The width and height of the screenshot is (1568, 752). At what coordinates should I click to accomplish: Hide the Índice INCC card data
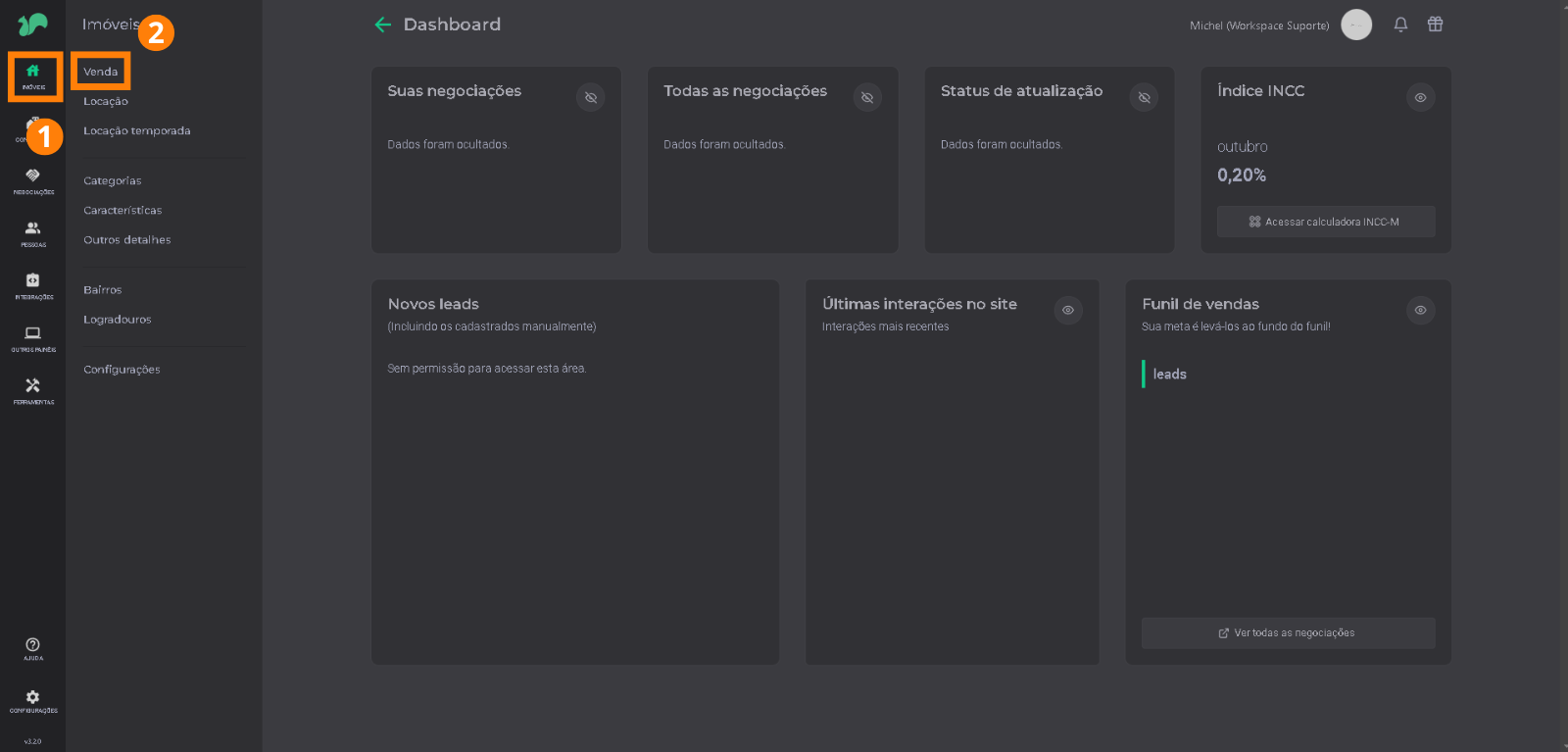1420,97
